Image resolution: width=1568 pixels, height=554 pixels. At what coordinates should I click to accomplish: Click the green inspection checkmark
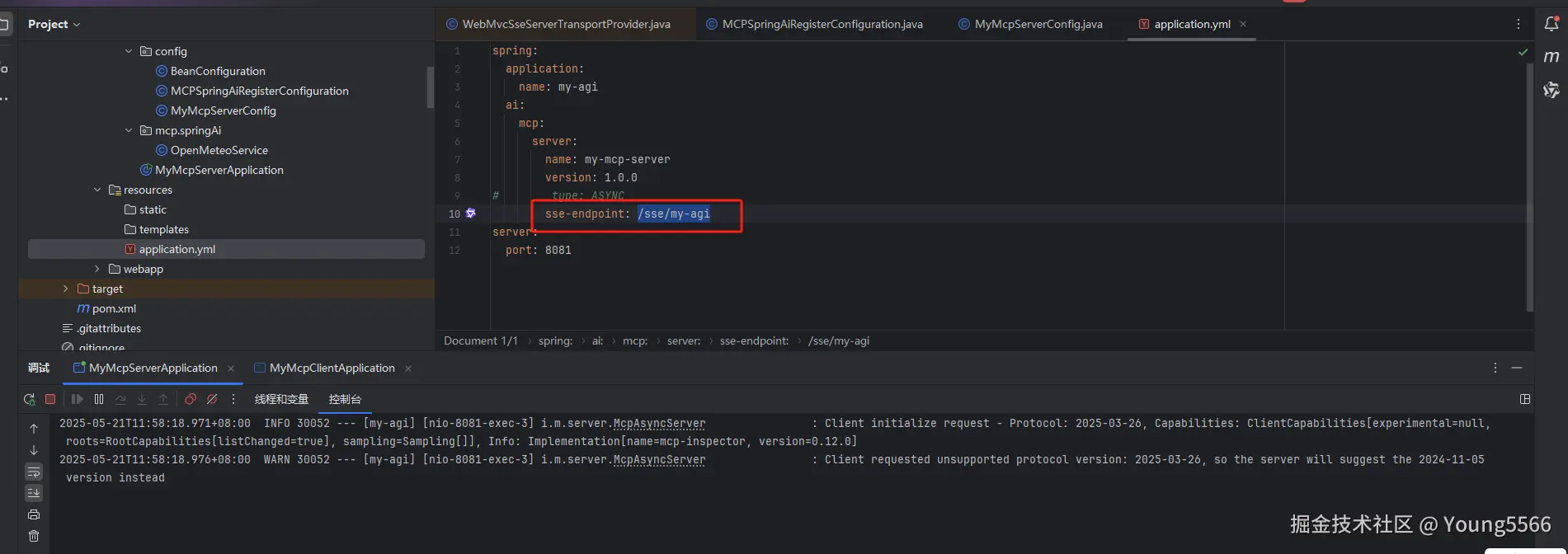[1523, 52]
